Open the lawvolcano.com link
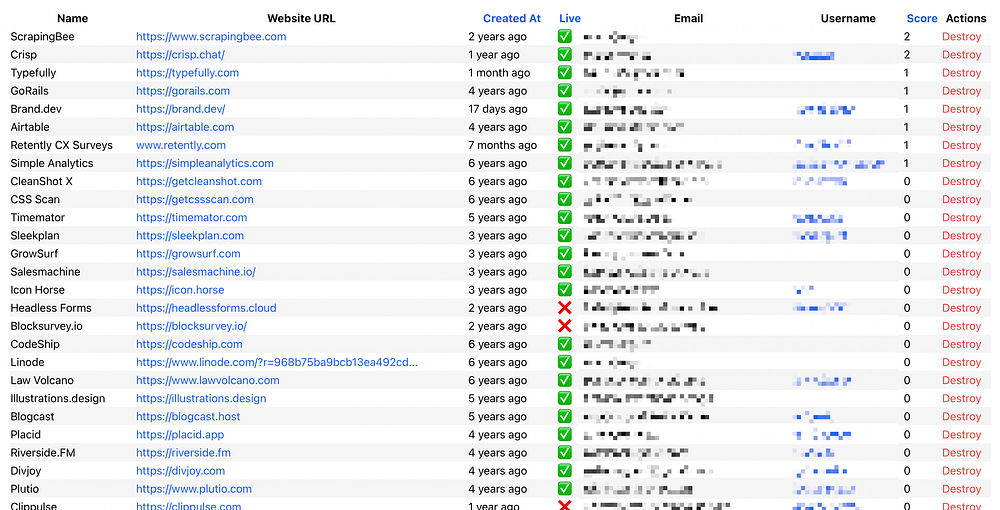 coord(207,381)
